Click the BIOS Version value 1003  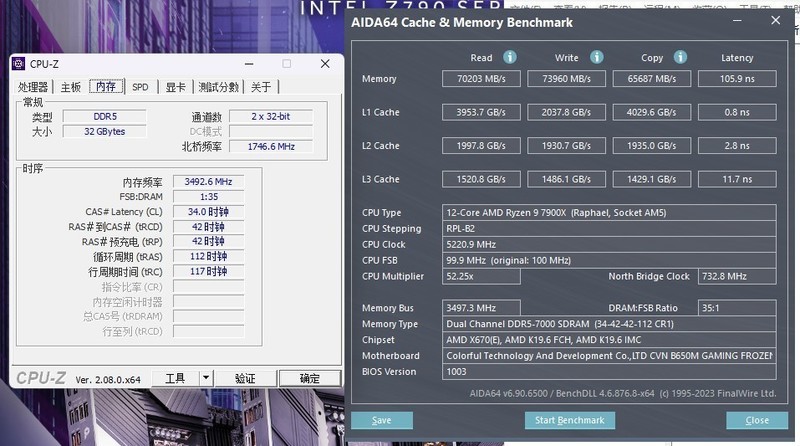coord(609,371)
